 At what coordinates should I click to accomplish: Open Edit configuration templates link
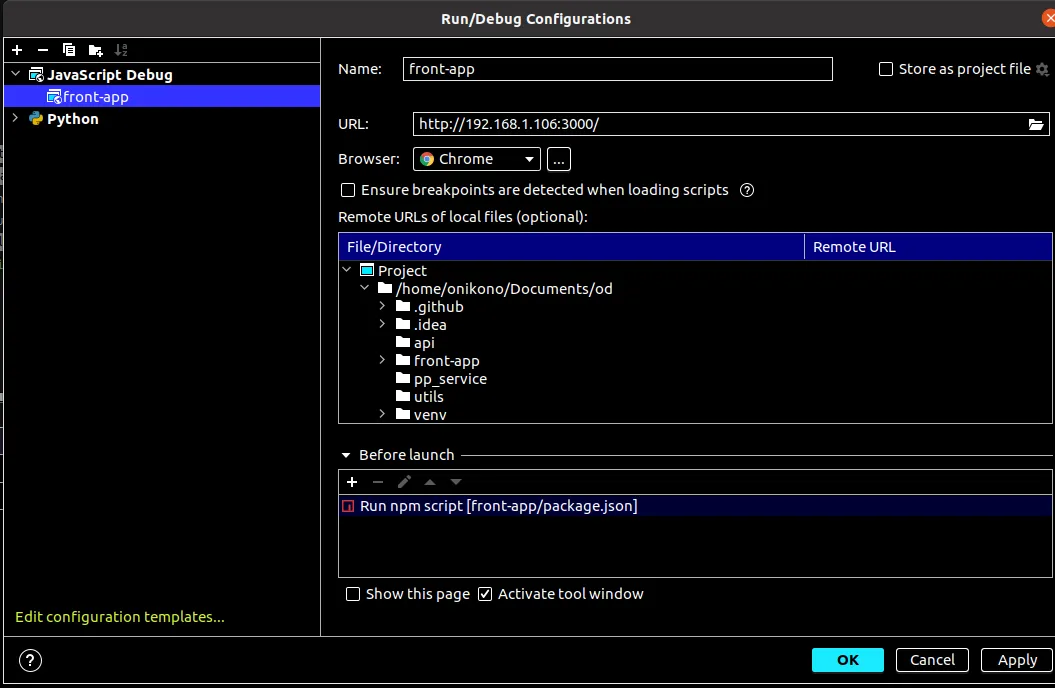click(x=120, y=617)
